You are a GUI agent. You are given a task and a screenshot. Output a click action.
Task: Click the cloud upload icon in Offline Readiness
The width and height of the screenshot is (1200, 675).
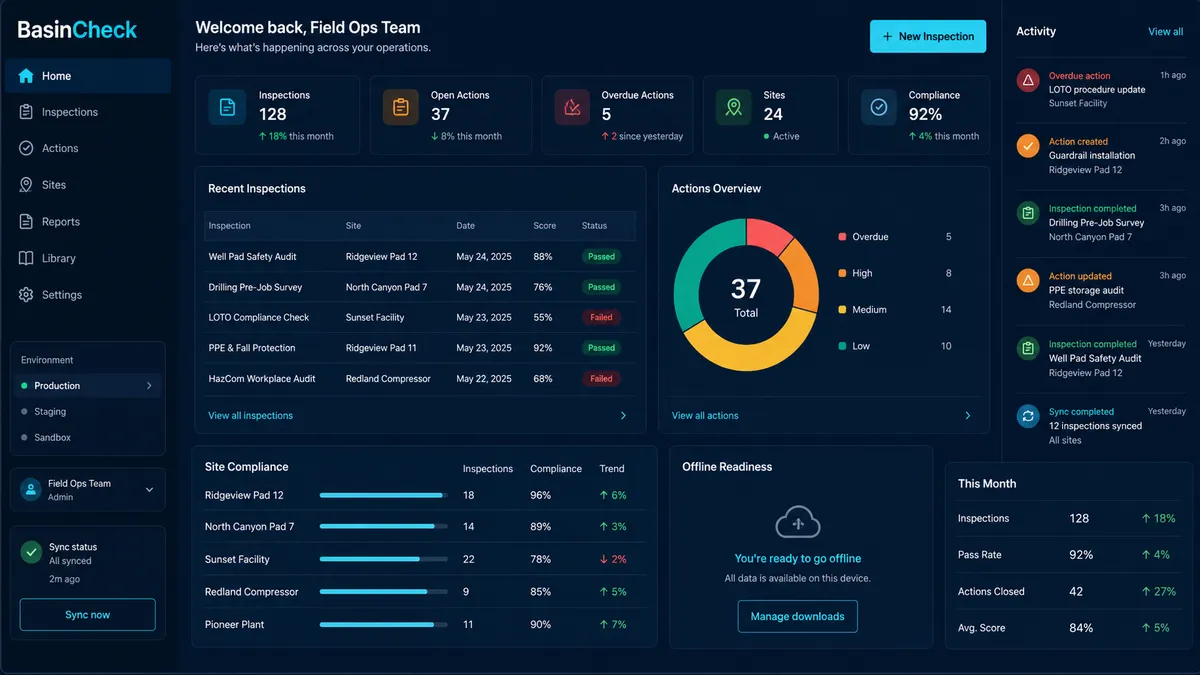(x=798, y=523)
